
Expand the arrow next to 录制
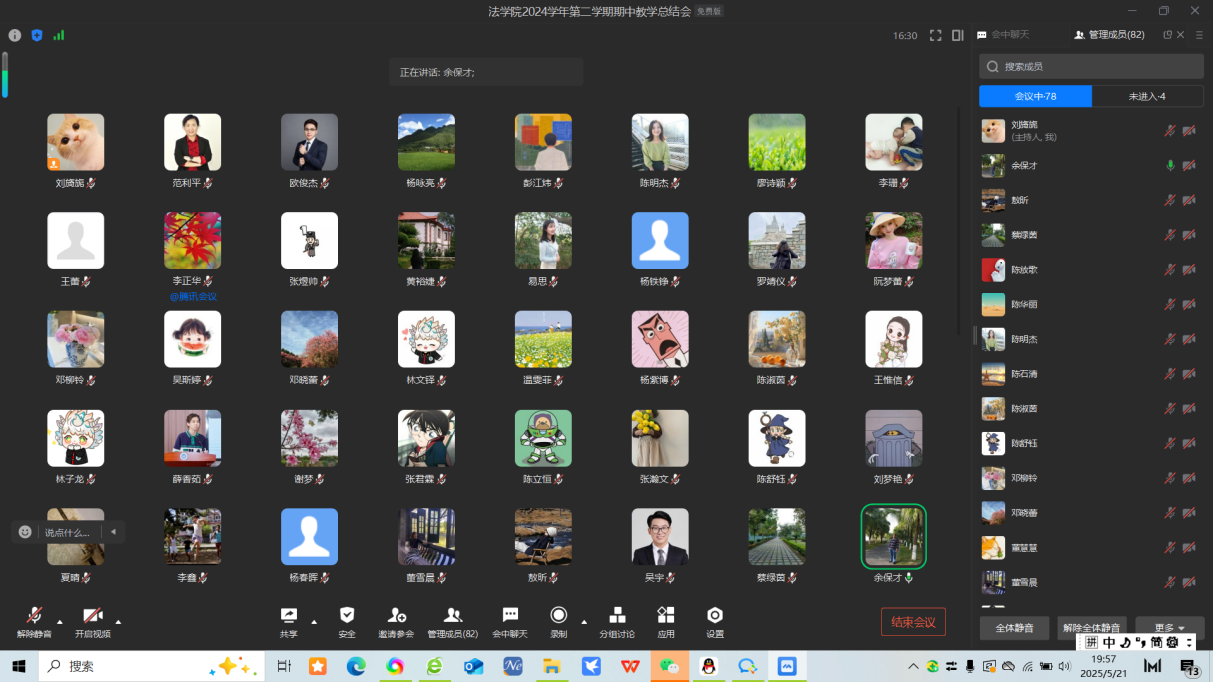(584, 620)
